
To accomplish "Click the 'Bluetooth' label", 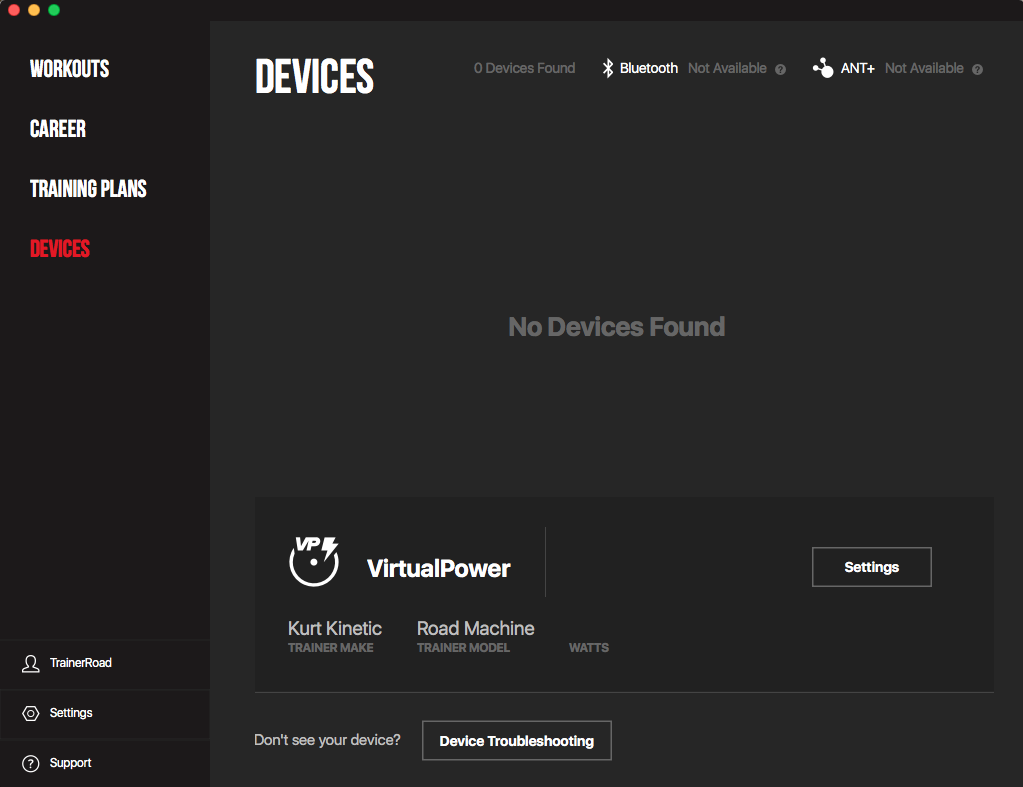I will 649,68.
